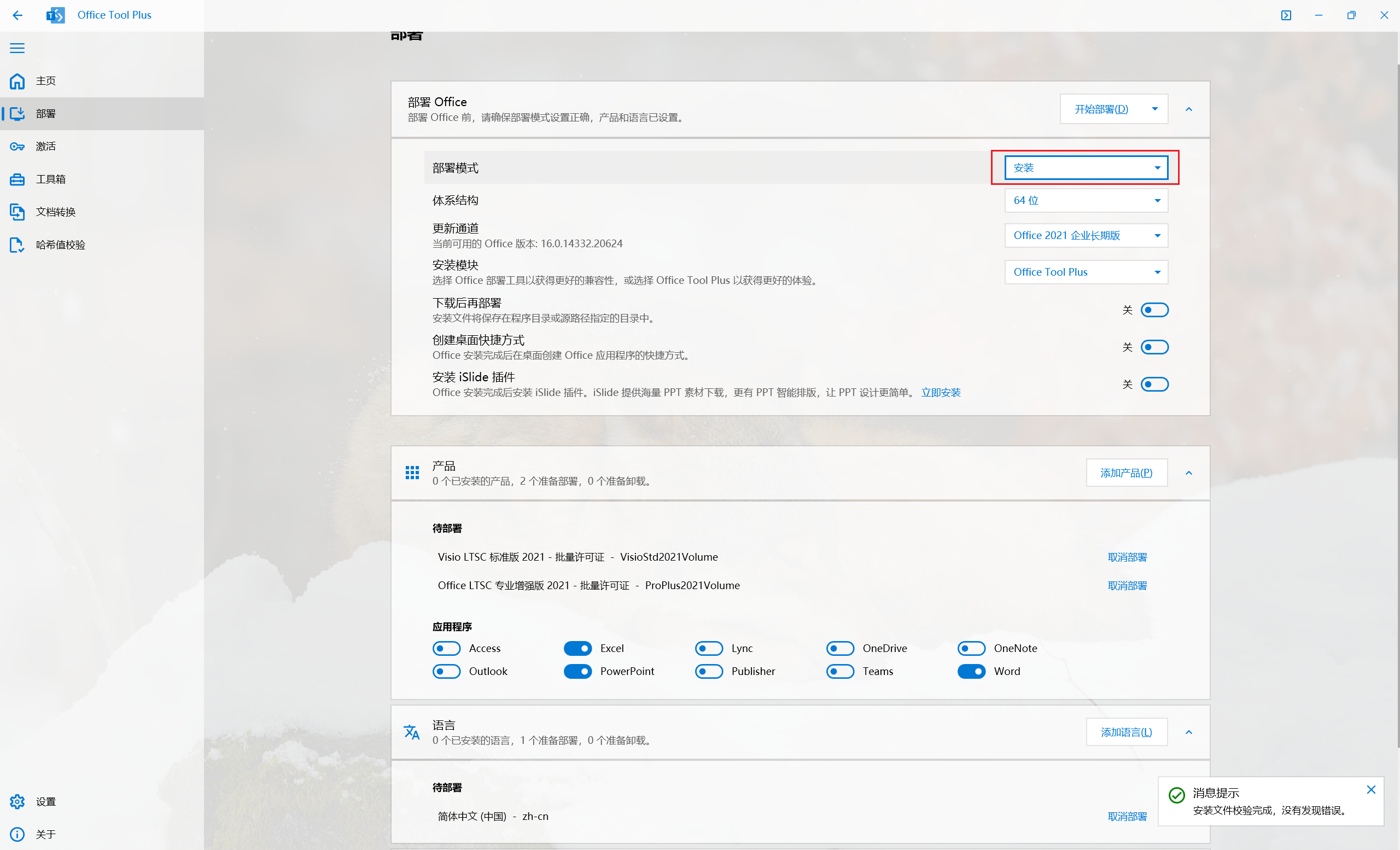Collapse the 语言 section chevron

(1189, 732)
